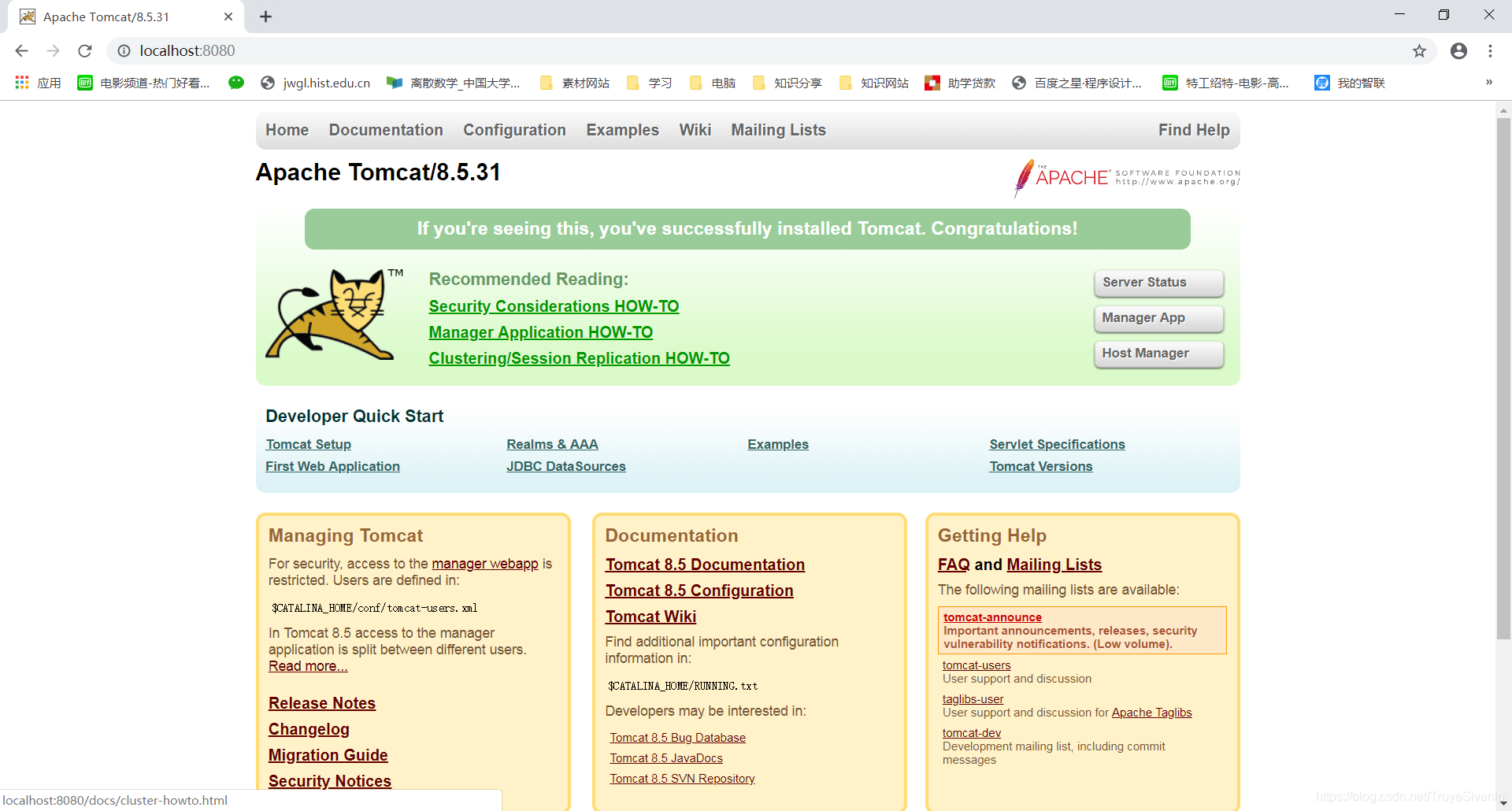Open Manager Application HOW-TO link

coord(540,332)
